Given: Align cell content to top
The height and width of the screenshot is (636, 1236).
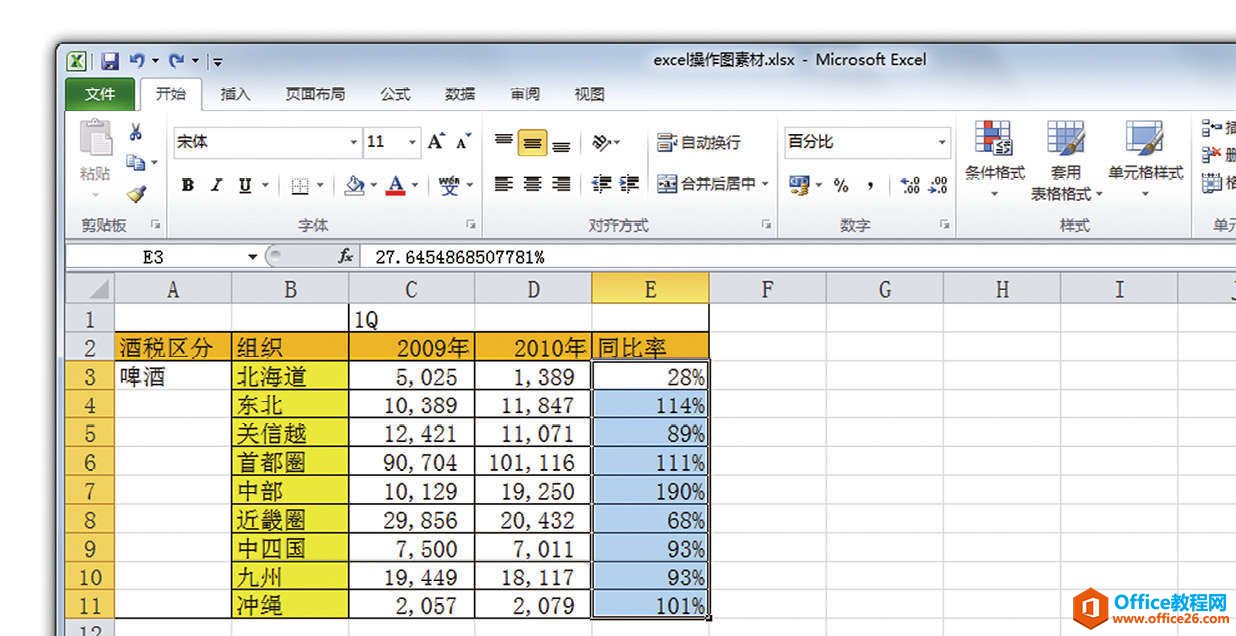Looking at the screenshot, I should 505,142.
